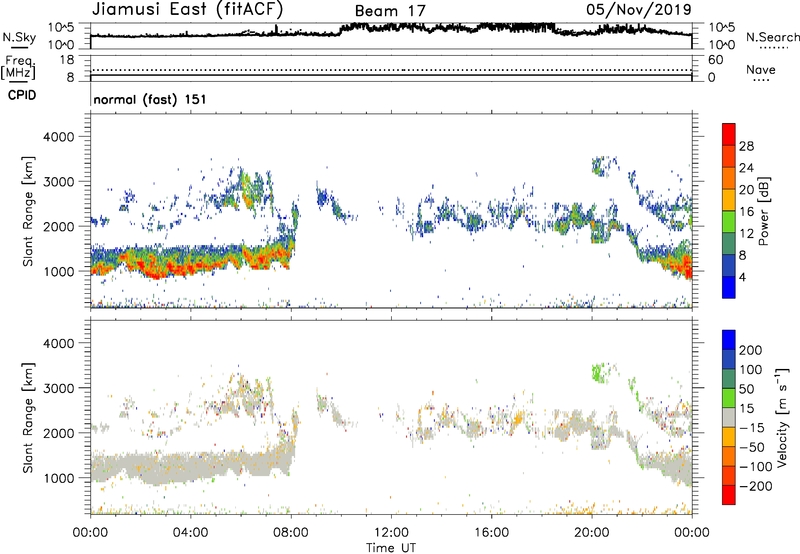
Task: Click the blue bottom of the power colorbar
Action: point(729,287)
